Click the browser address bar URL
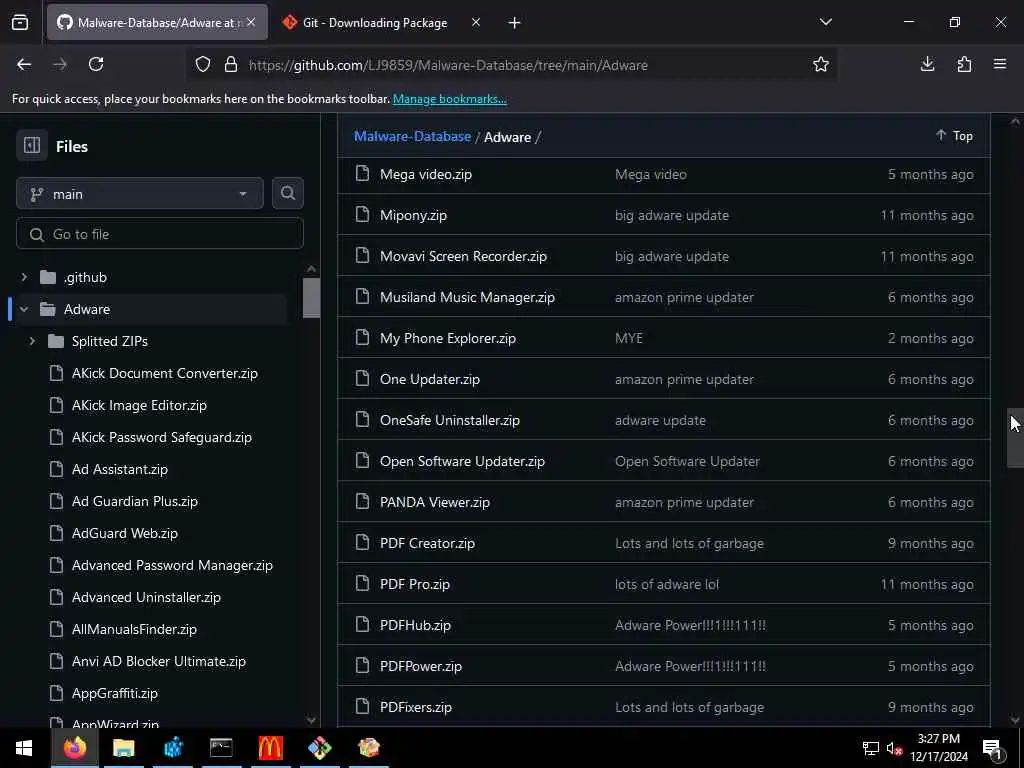The width and height of the screenshot is (1024, 768). (448, 65)
